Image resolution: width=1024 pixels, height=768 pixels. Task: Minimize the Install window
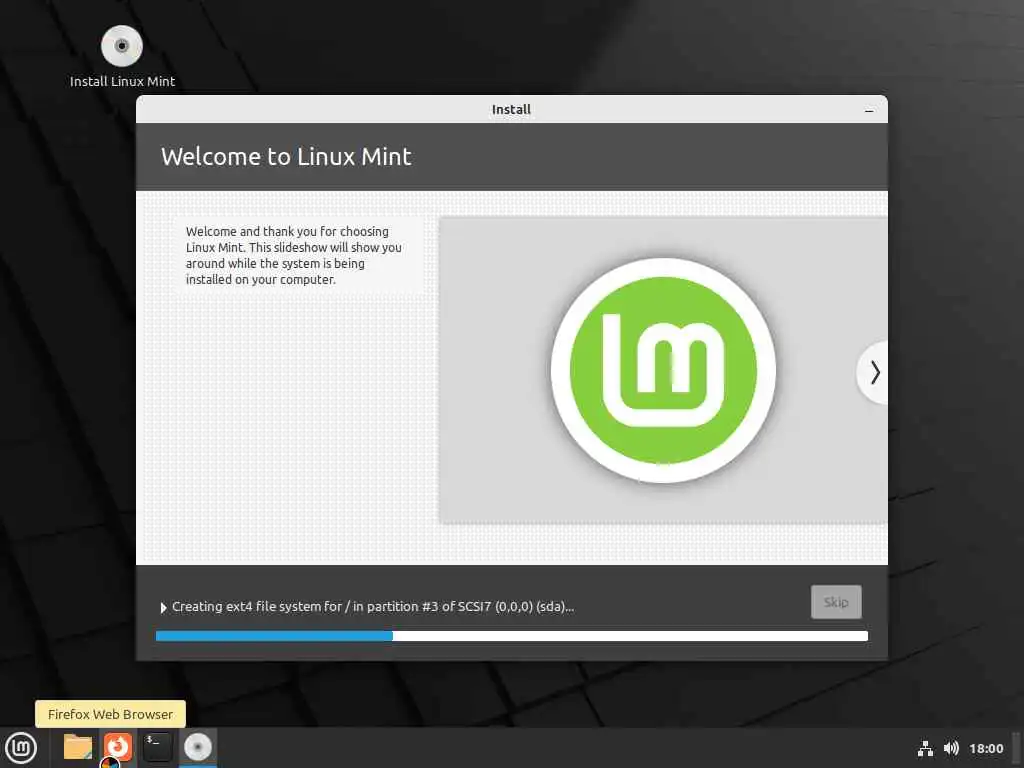pyautogui.click(x=869, y=110)
